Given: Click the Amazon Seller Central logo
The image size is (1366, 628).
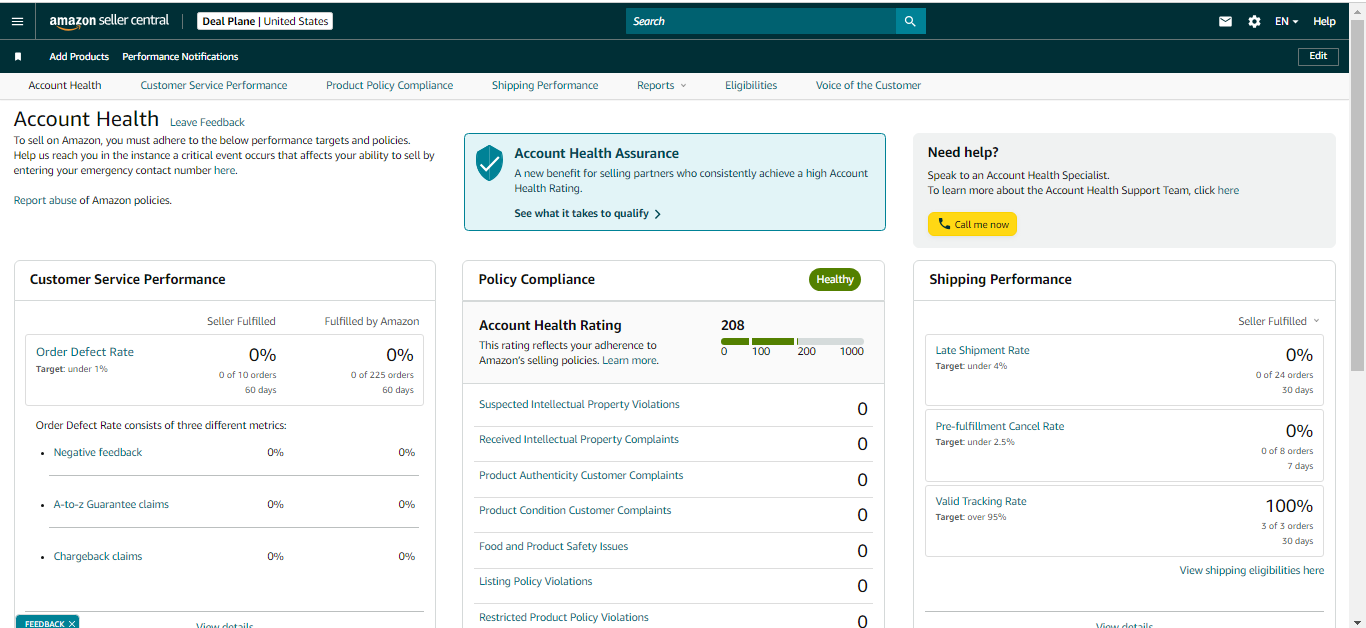Looking at the screenshot, I should point(109,21).
